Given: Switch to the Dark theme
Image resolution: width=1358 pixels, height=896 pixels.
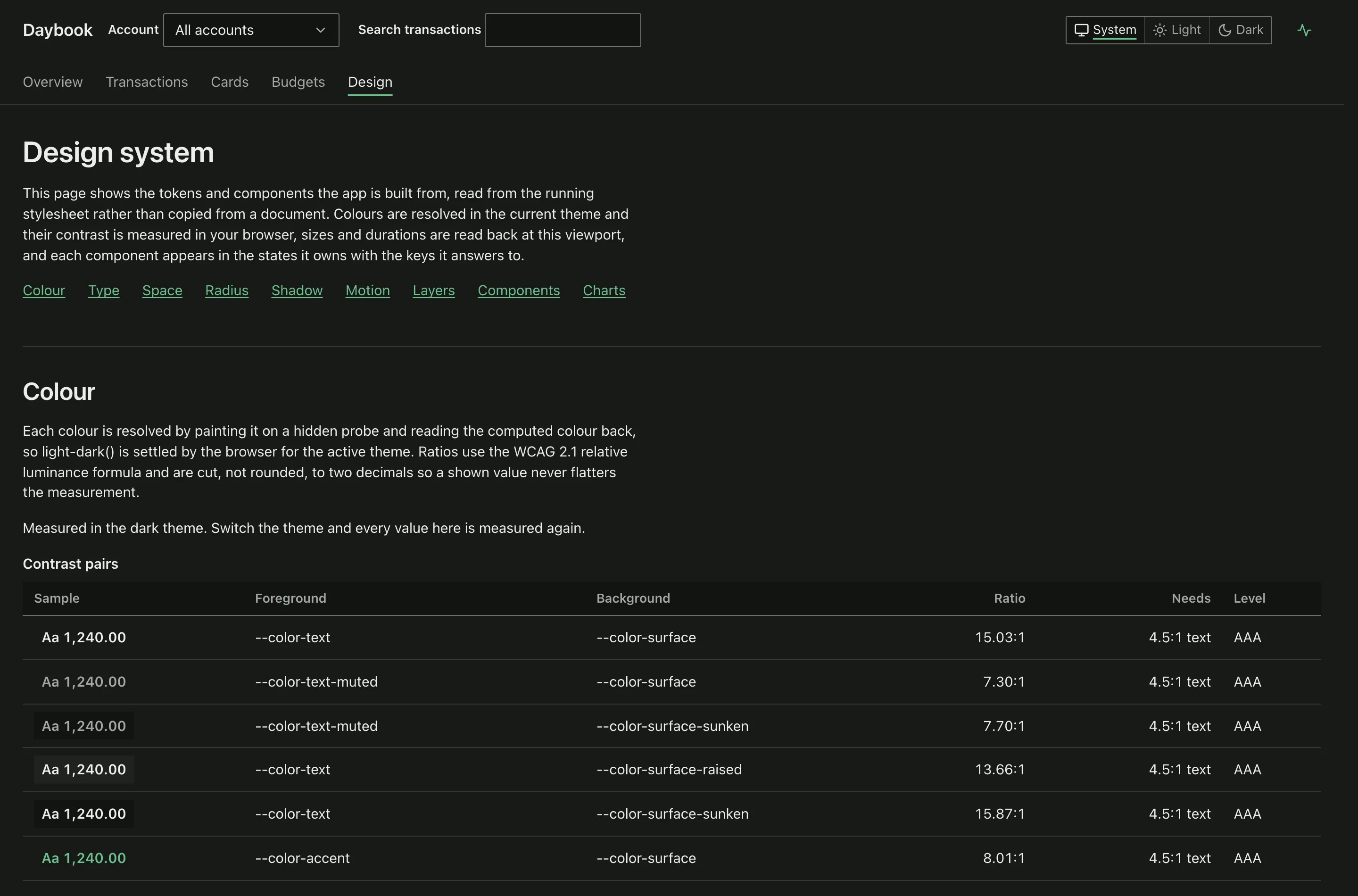Looking at the screenshot, I should pyautogui.click(x=1240, y=30).
